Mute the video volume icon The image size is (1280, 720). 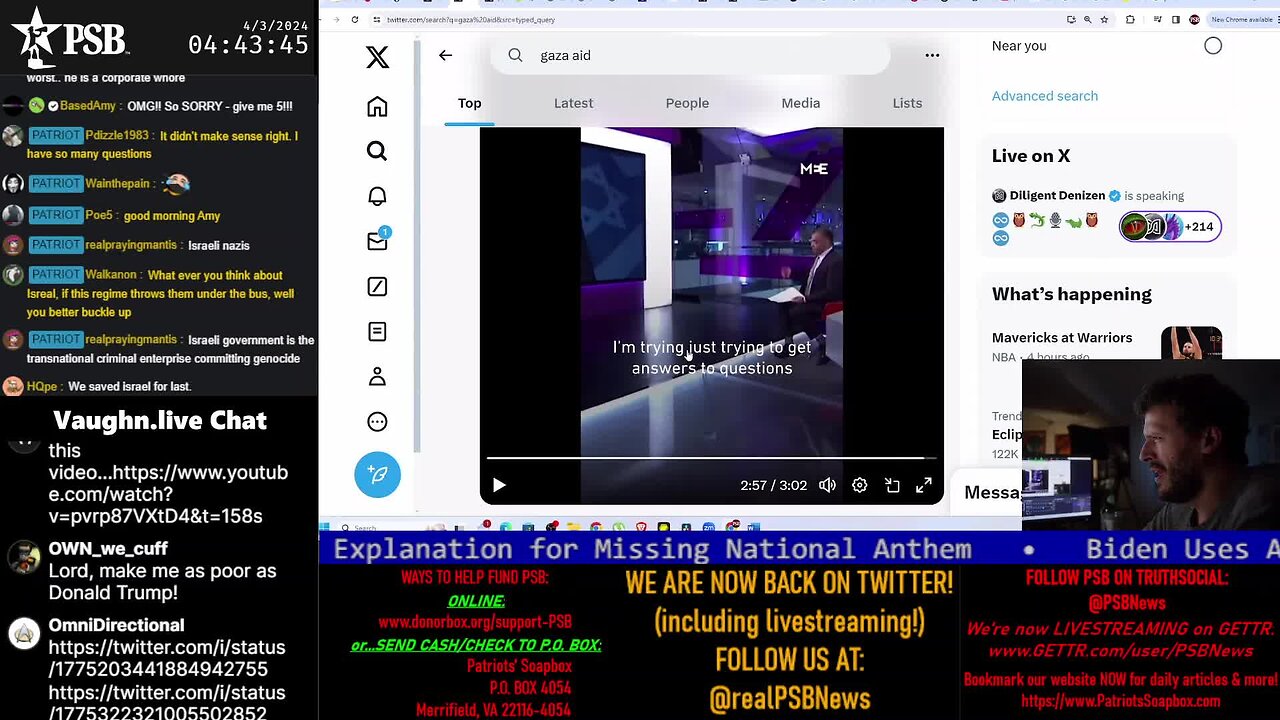point(827,485)
